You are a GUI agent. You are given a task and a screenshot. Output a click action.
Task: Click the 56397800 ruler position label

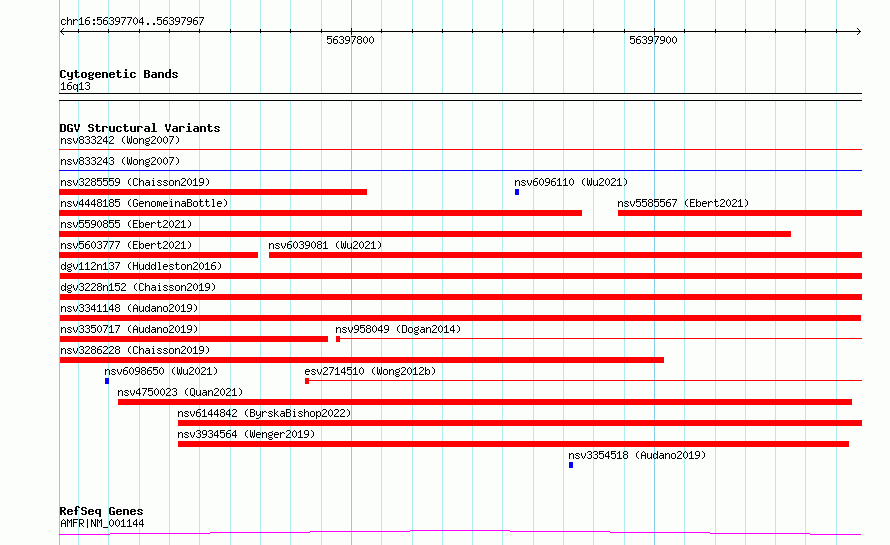pyautogui.click(x=350, y=40)
